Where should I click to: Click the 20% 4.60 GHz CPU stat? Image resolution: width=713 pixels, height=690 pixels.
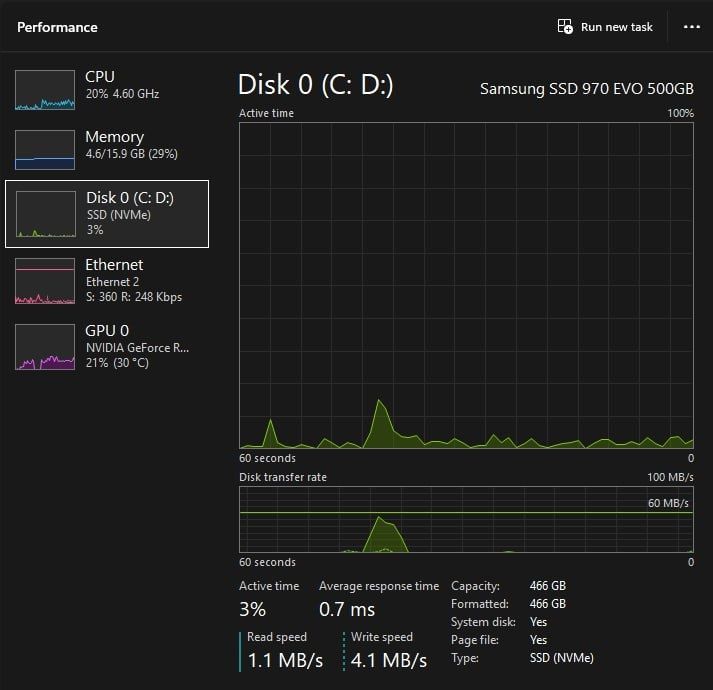click(x=122, y=94)
